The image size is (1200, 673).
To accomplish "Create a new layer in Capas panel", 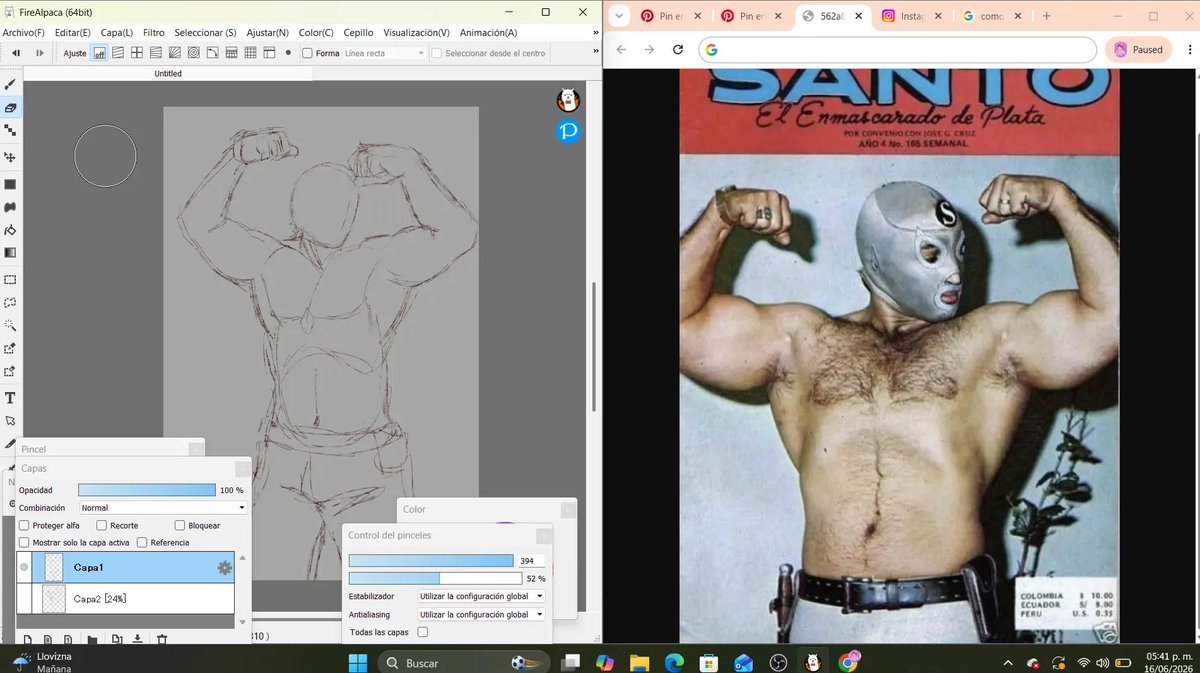I will [x=27, y=640].
